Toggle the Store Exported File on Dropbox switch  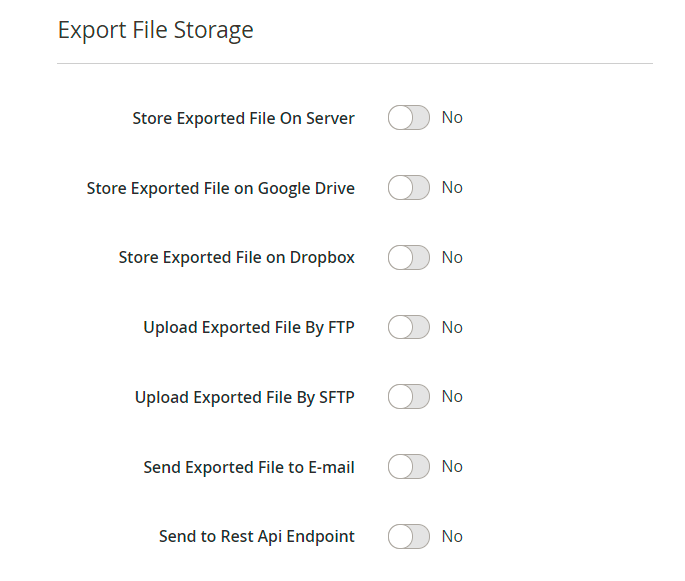pos(408,258)
